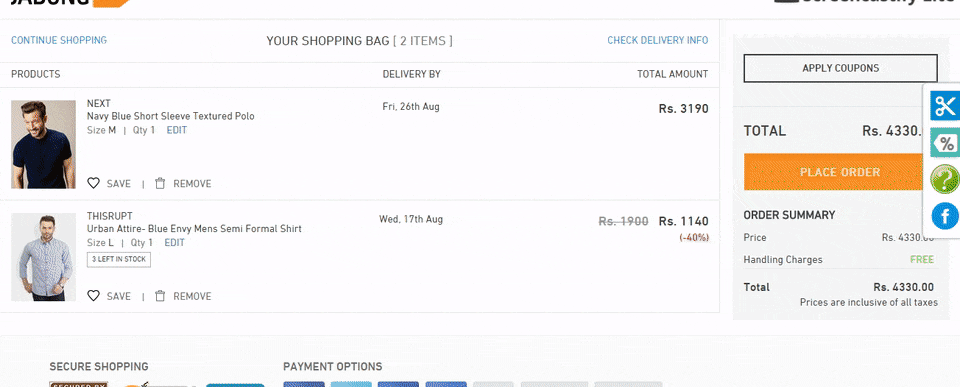Click the Apply Coupons button

click(x=840, y=68)
